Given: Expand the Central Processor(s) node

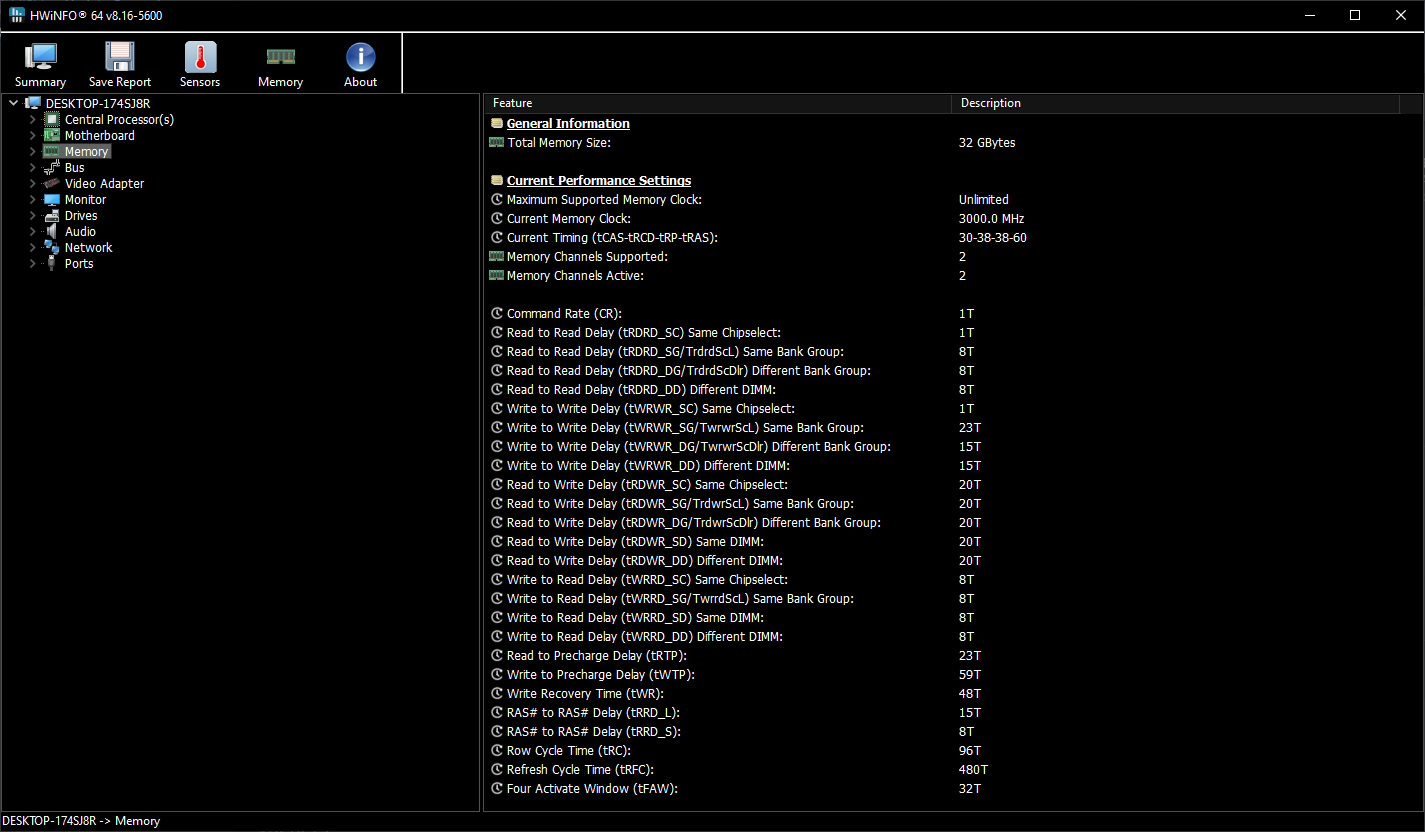Looking at the screenshot, I should (x=32, y=120).
